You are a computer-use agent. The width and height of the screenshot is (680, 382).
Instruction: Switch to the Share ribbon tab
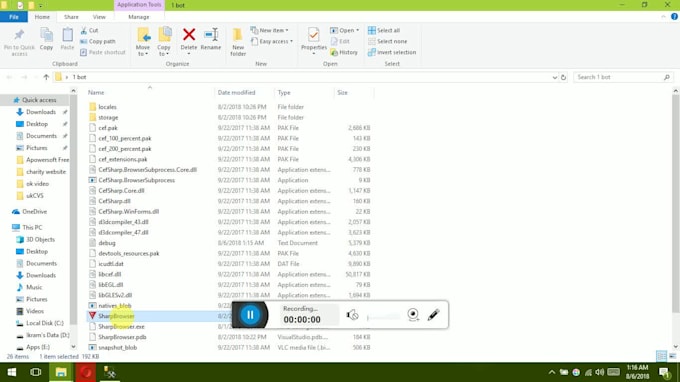coord(71,17)
